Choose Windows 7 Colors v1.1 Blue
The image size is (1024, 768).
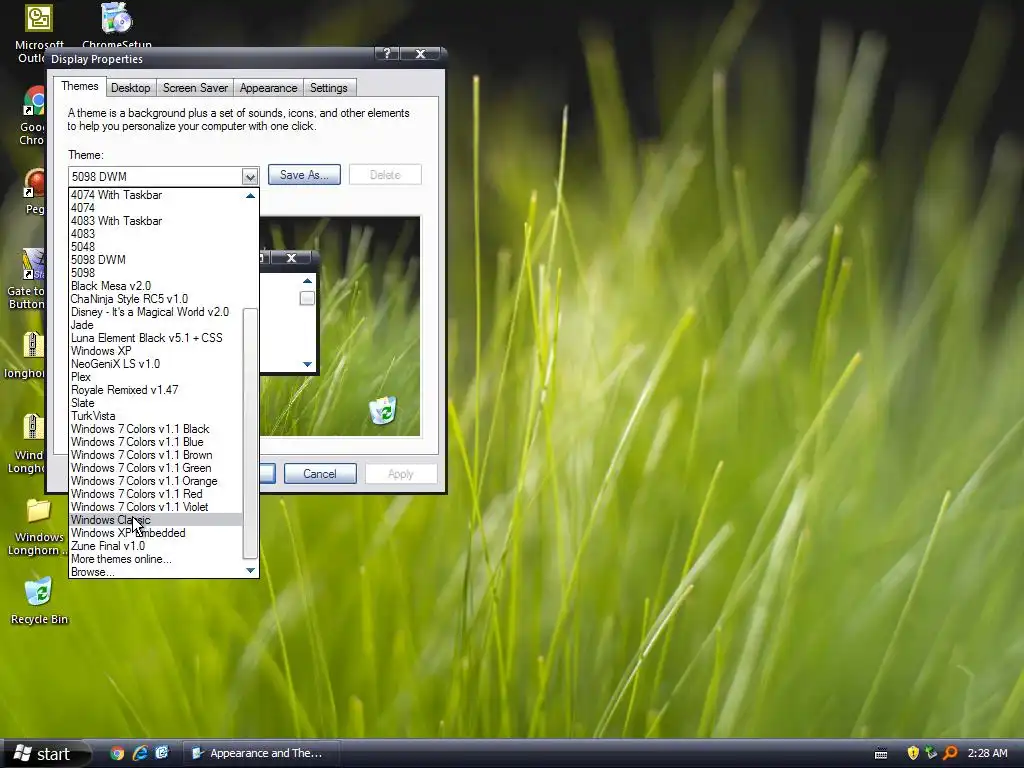click(x=155, y=442)
